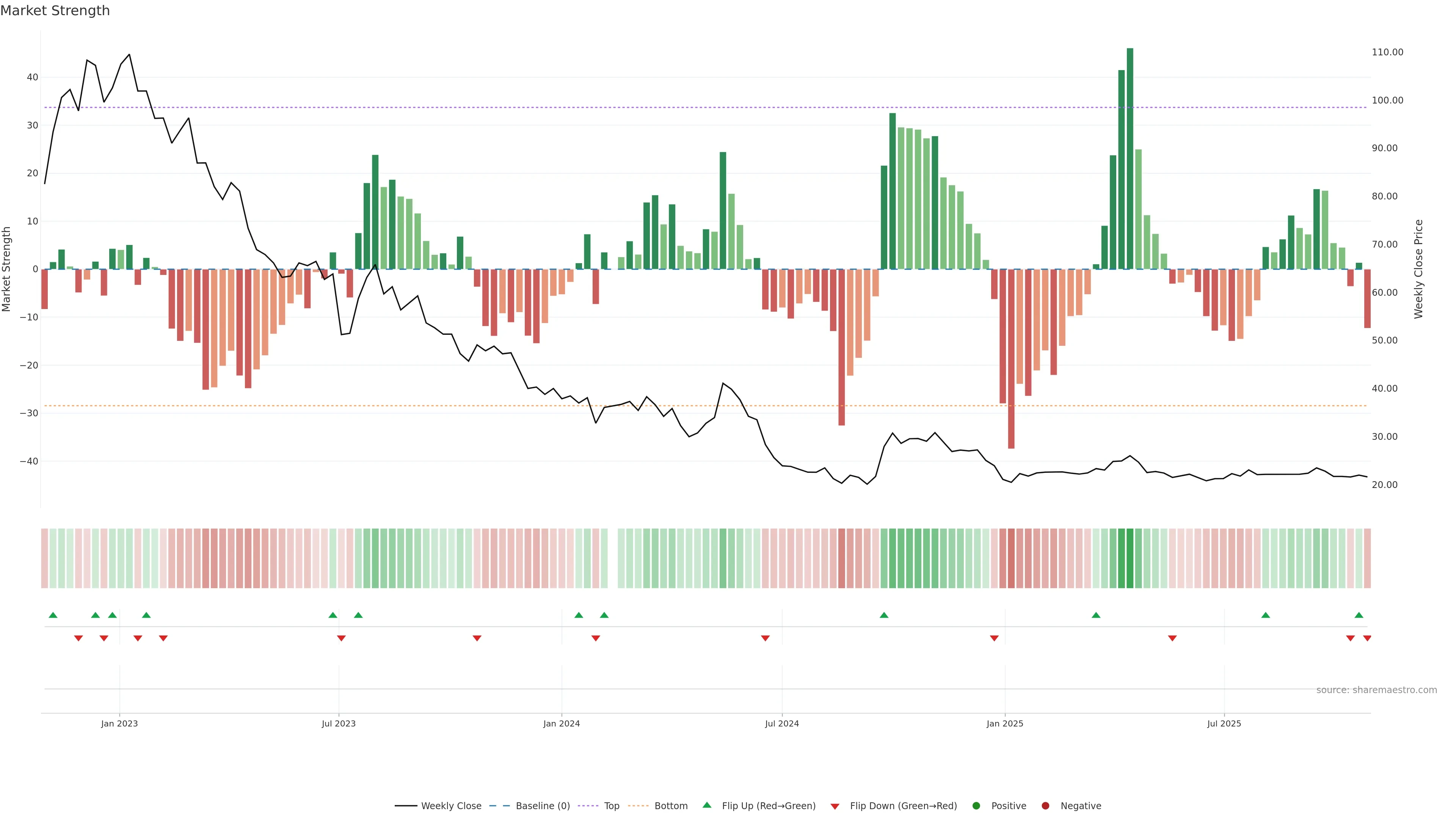Click the green Flip Up legend triangle
1456x819 pixels.
pos(706,805)
